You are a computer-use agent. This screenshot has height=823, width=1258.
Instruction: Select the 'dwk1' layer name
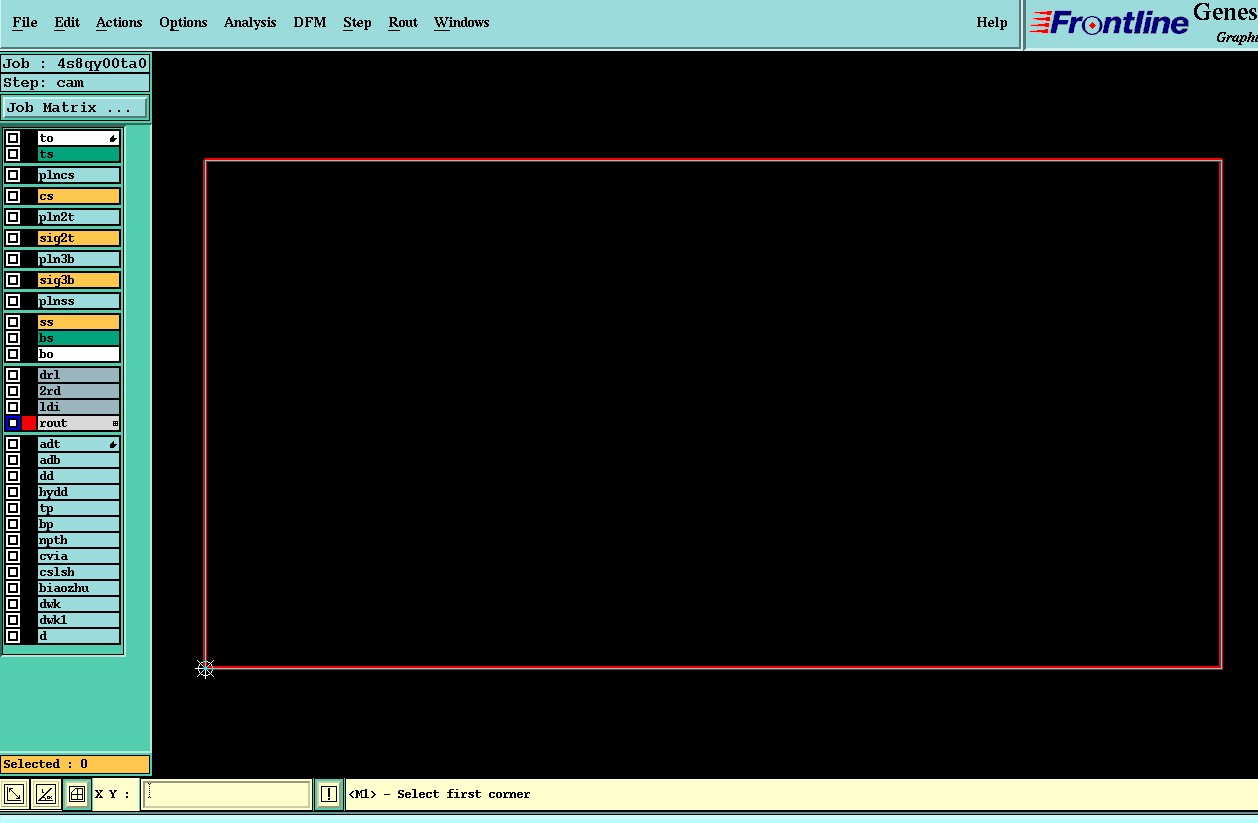coord(79,620)
